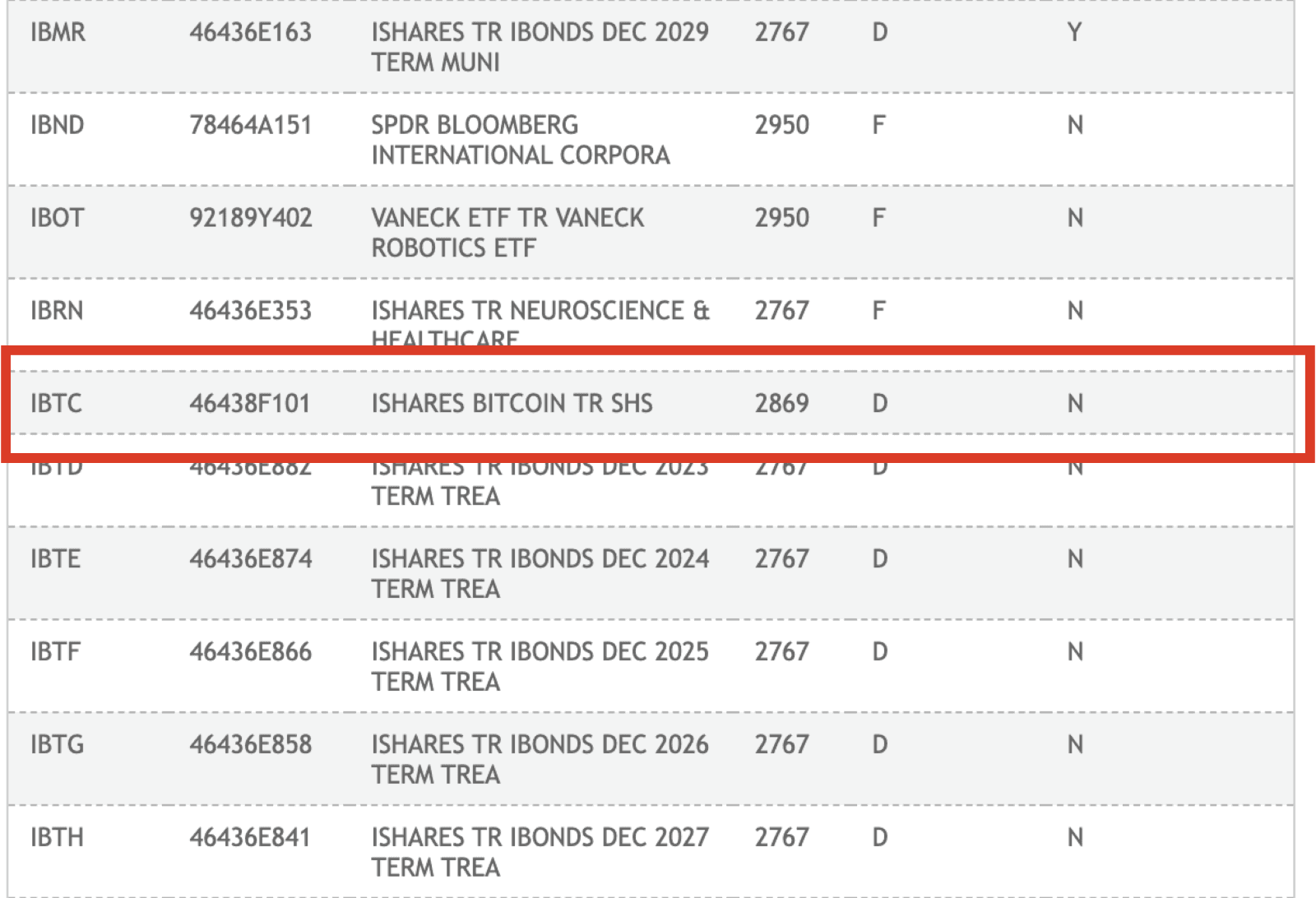Select the IBTC ticker symbol cell
Image resolution: width=1316 pixels, height=898 pixels.
coord(56,404)
